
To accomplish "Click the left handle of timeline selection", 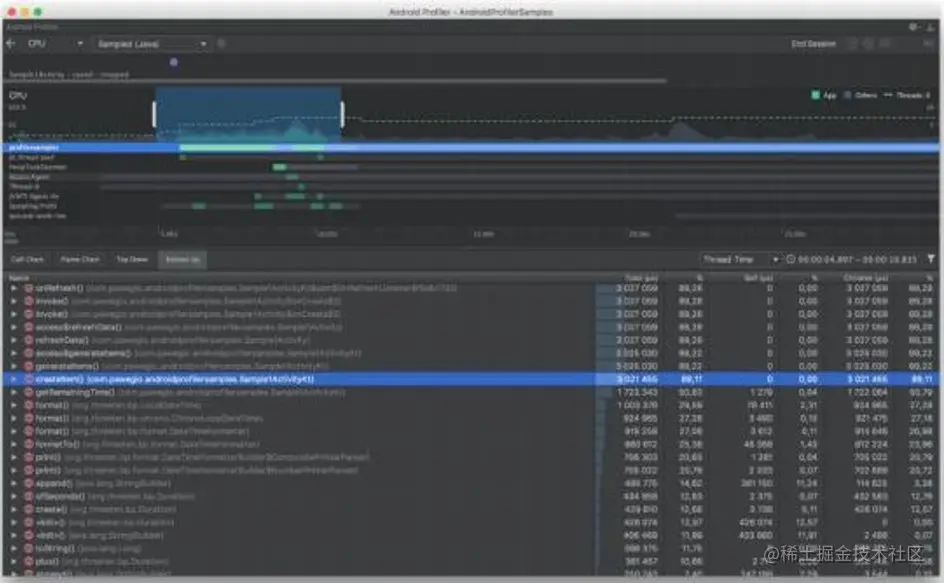I will point(155,114).
